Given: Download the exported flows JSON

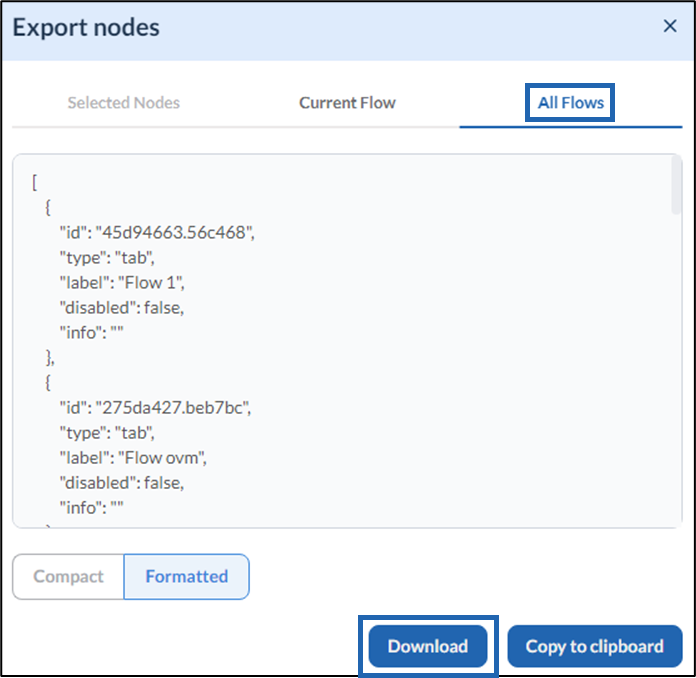Looking at the screenshot, I should tap(428, 646).
